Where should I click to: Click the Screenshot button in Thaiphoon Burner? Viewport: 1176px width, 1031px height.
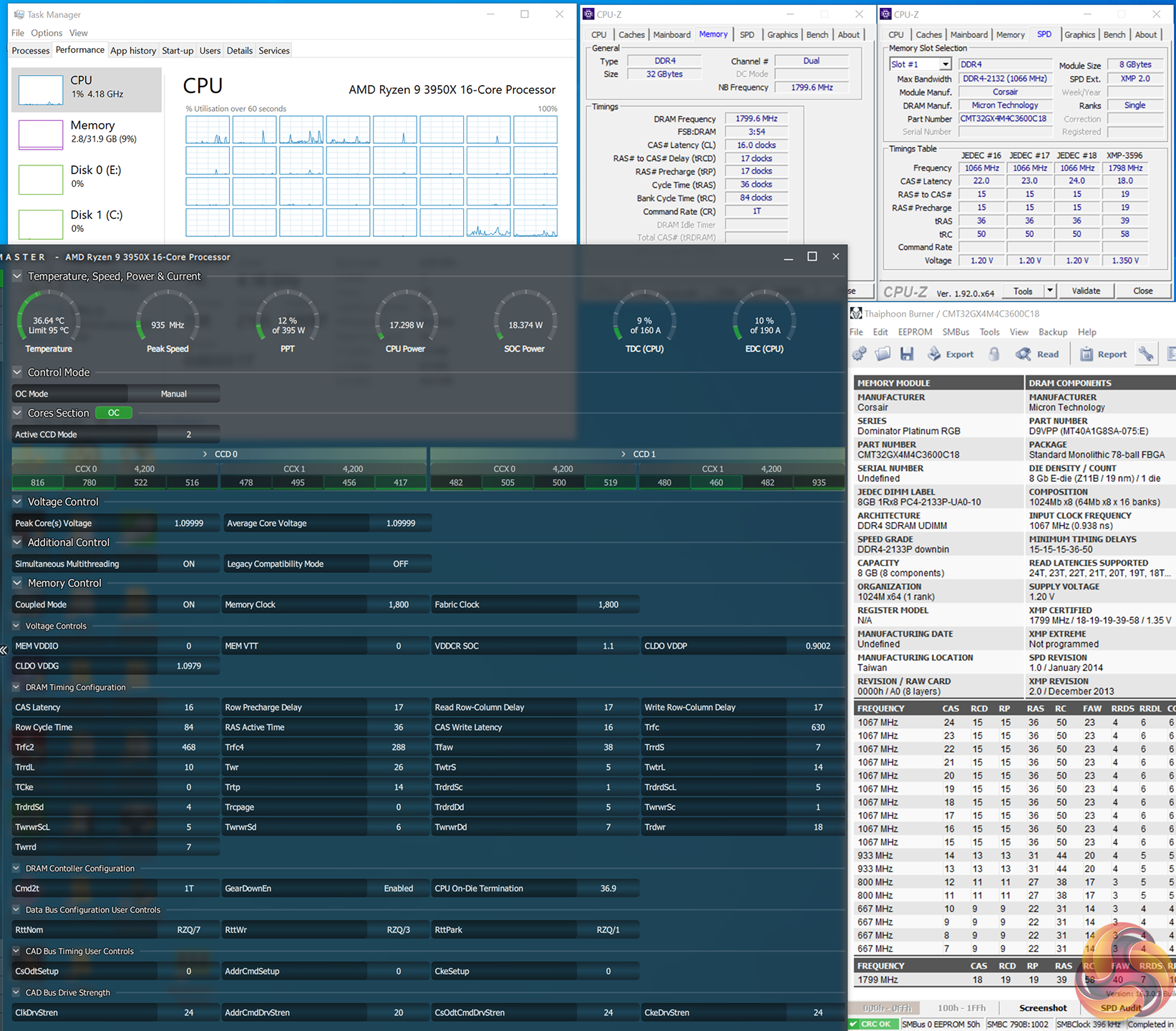coord(1042,1008)
